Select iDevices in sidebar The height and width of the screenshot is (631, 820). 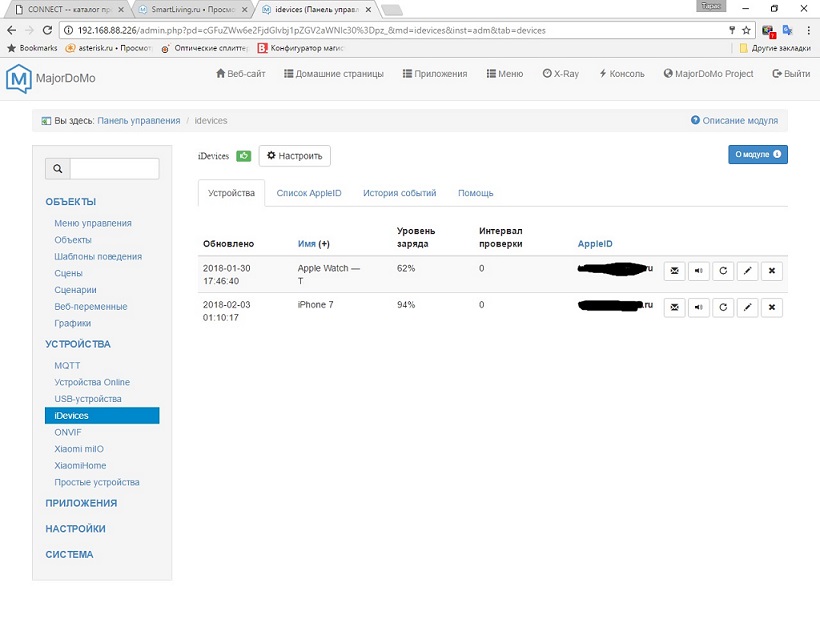coord(102,416)
